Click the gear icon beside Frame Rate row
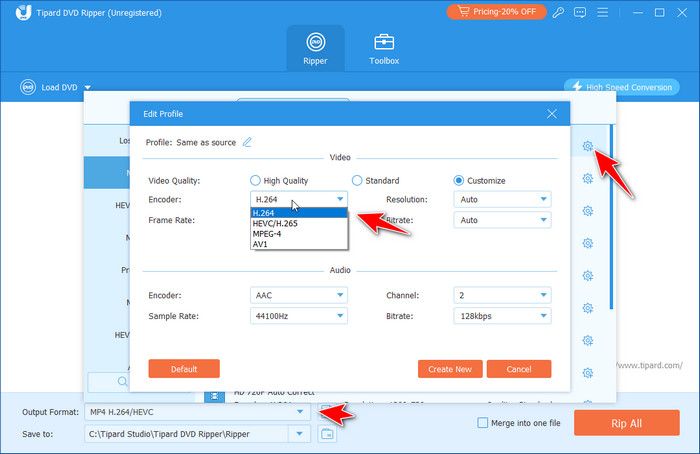Viewport: 700px width, 454px height. (x=588, y=211)
